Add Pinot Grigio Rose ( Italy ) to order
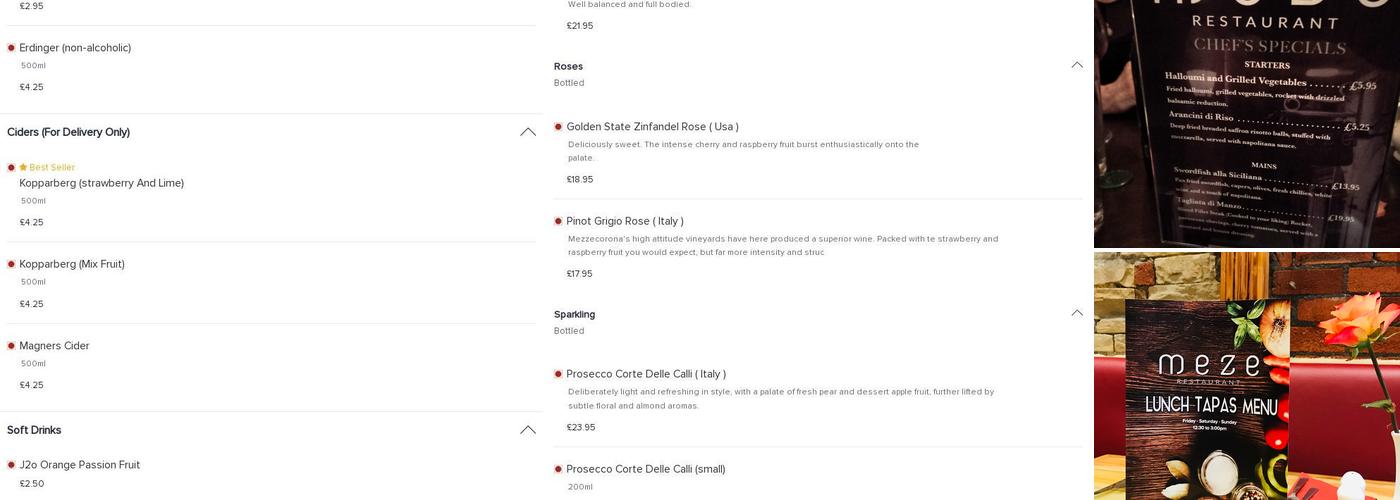This screenshot has width=1400, height=500. point(624,221)
